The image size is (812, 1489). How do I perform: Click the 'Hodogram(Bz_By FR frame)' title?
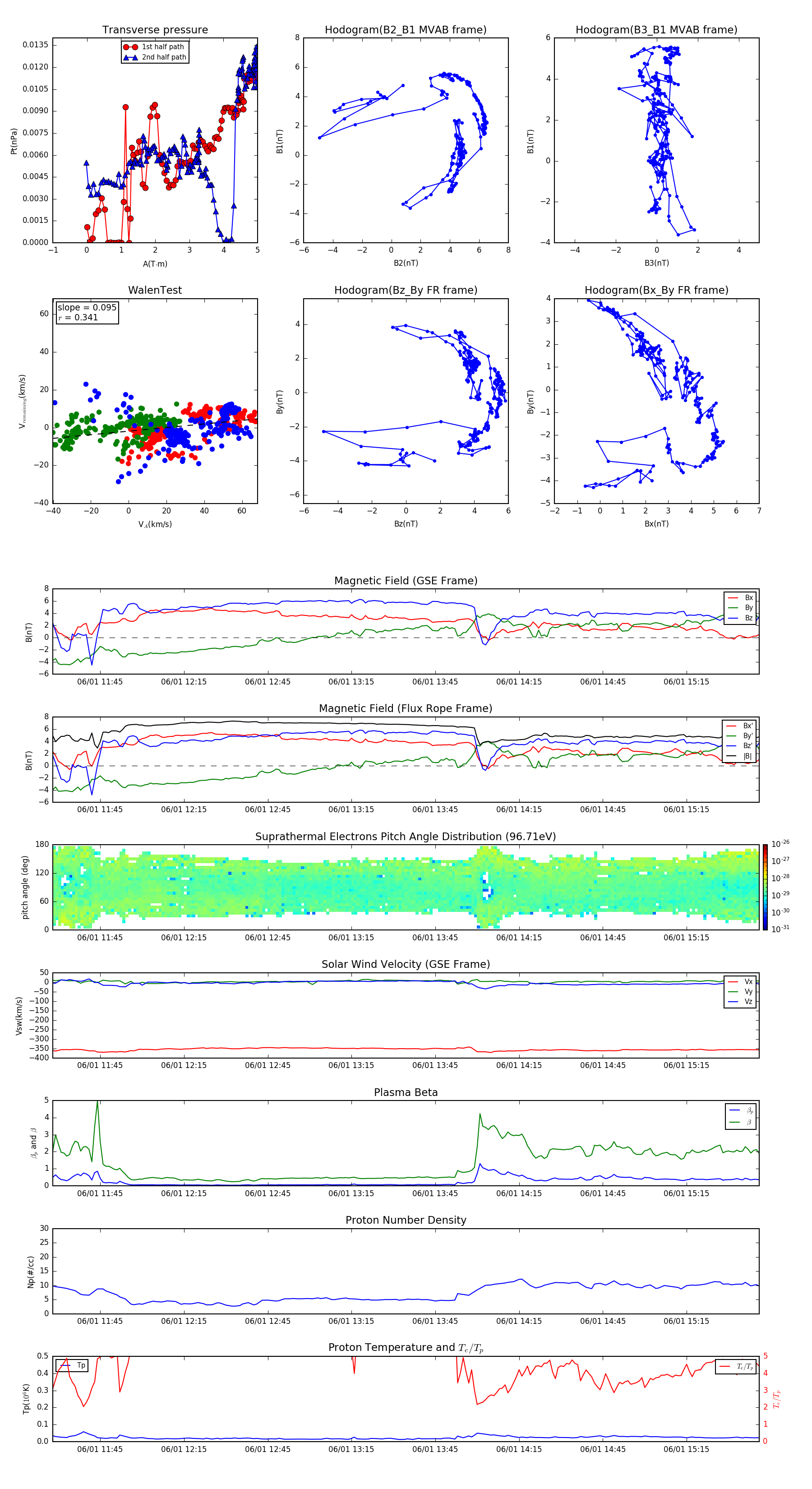406,290
